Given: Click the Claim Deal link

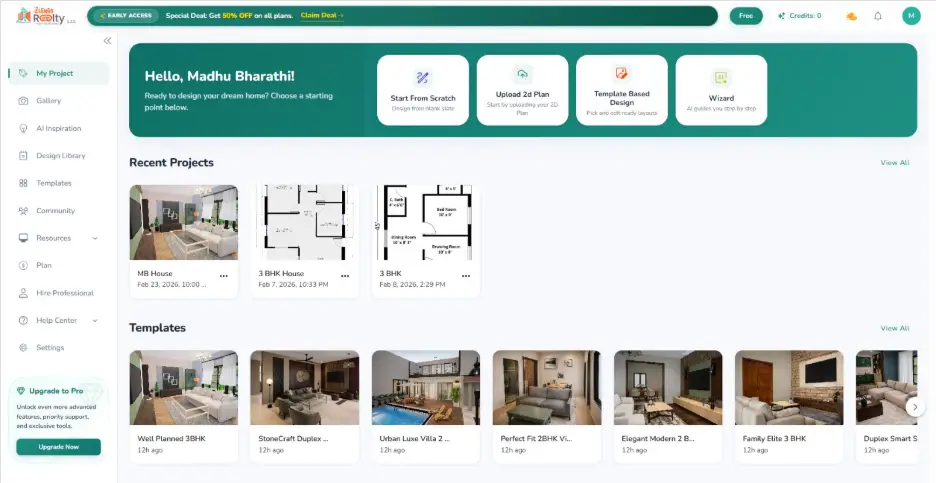Looking at the screenshot, I should click(x=322, y=16).
